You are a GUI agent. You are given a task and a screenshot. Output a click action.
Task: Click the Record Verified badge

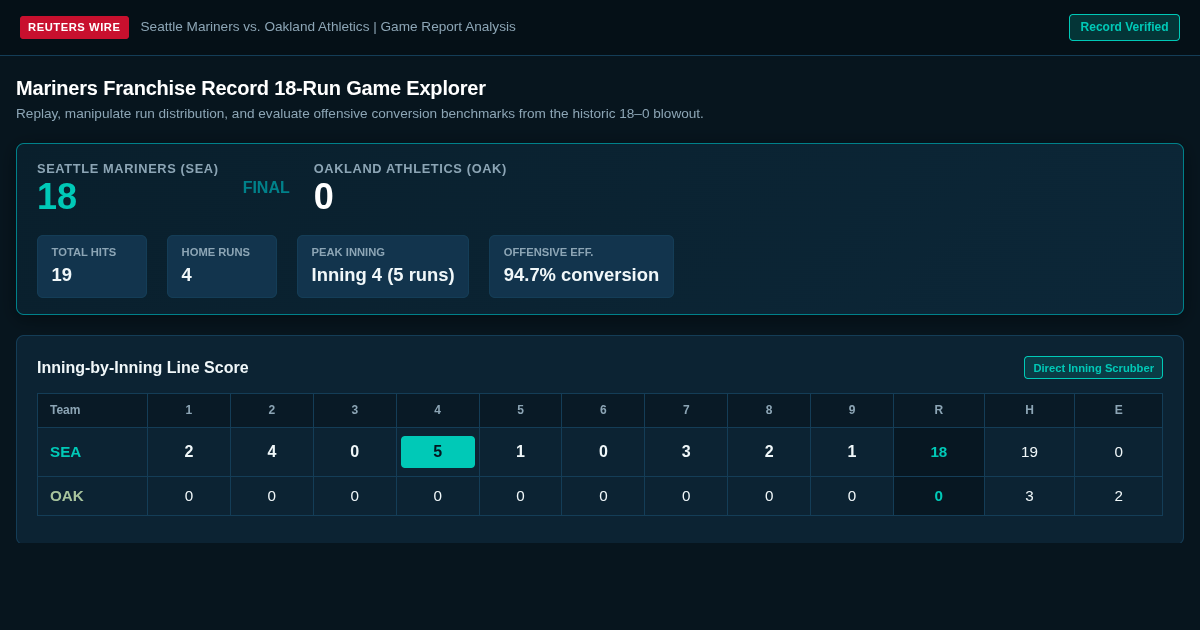[x=1124, y=27]
